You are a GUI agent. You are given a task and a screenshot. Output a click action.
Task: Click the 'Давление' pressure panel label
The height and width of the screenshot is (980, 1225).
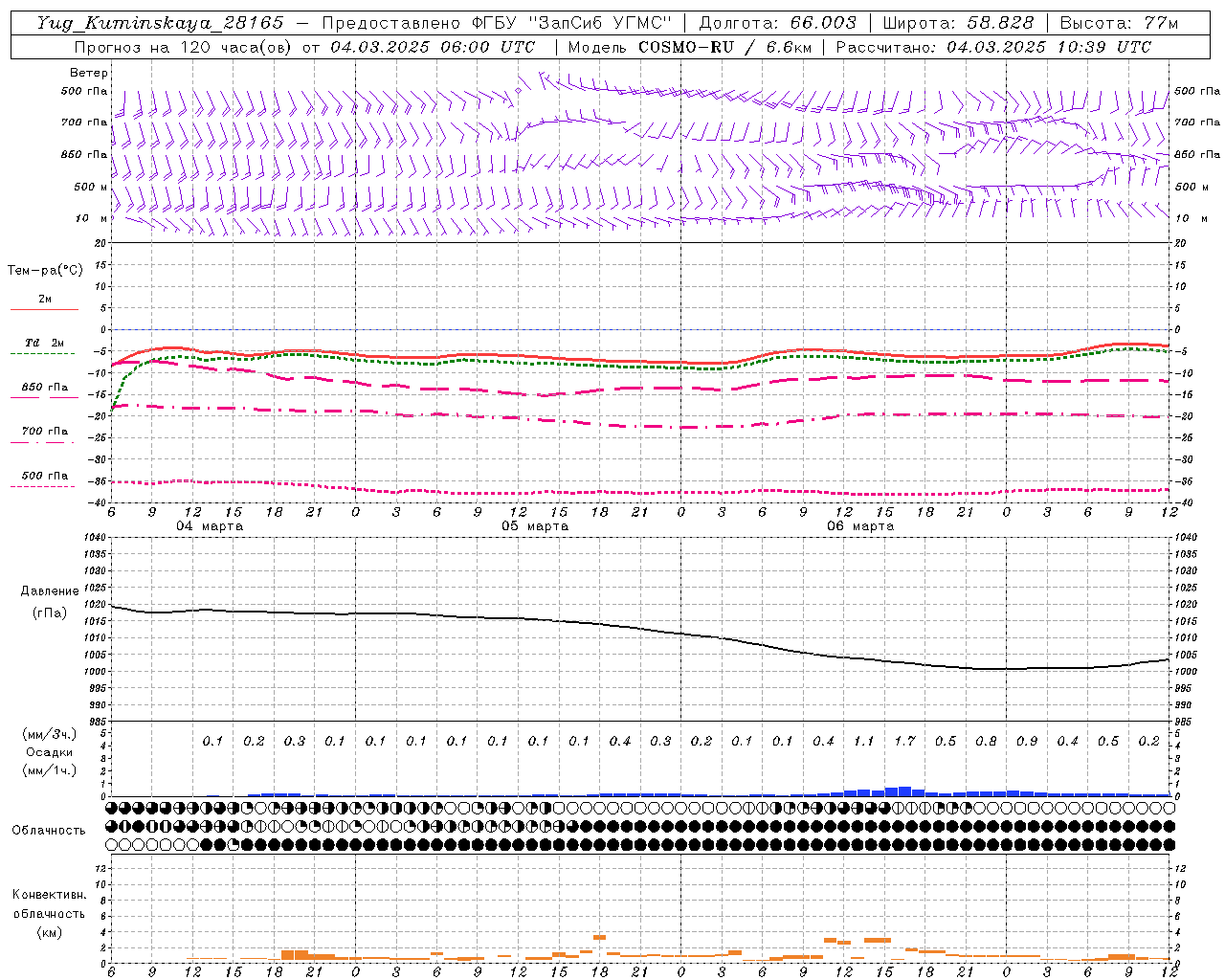pyautogui.click(x=50, y=591)
